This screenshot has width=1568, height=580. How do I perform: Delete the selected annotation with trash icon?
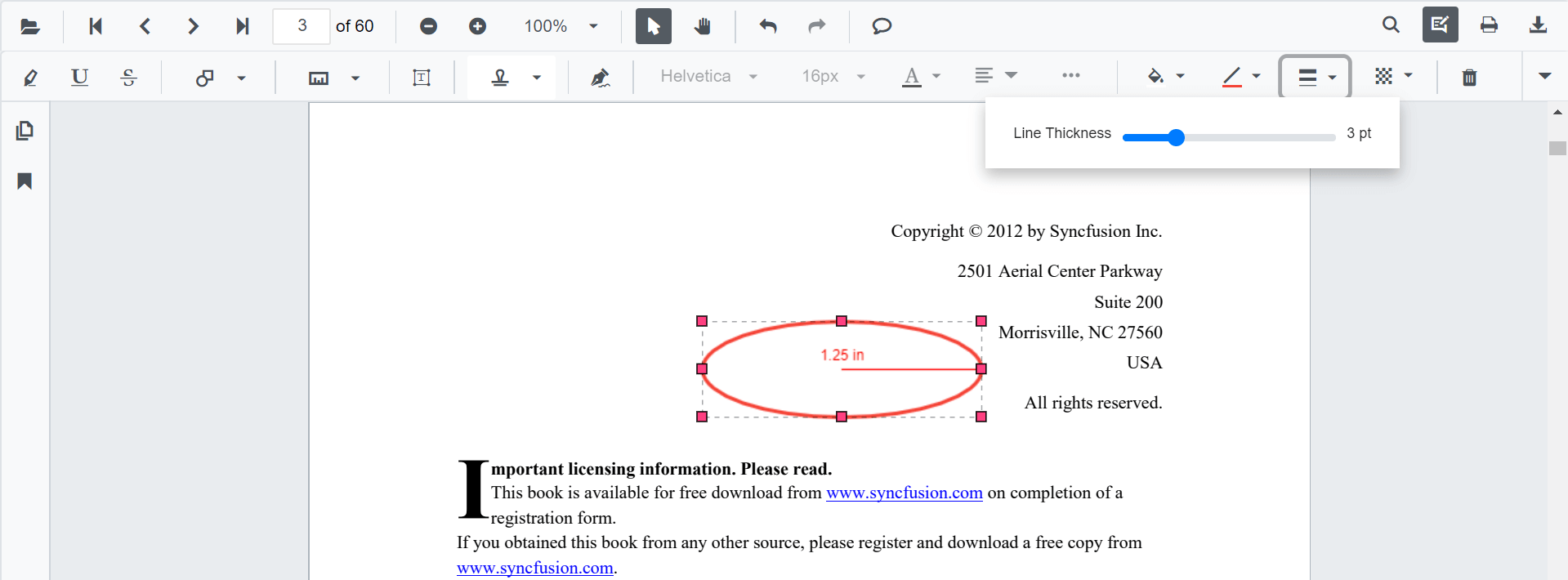pos(1469,77)
